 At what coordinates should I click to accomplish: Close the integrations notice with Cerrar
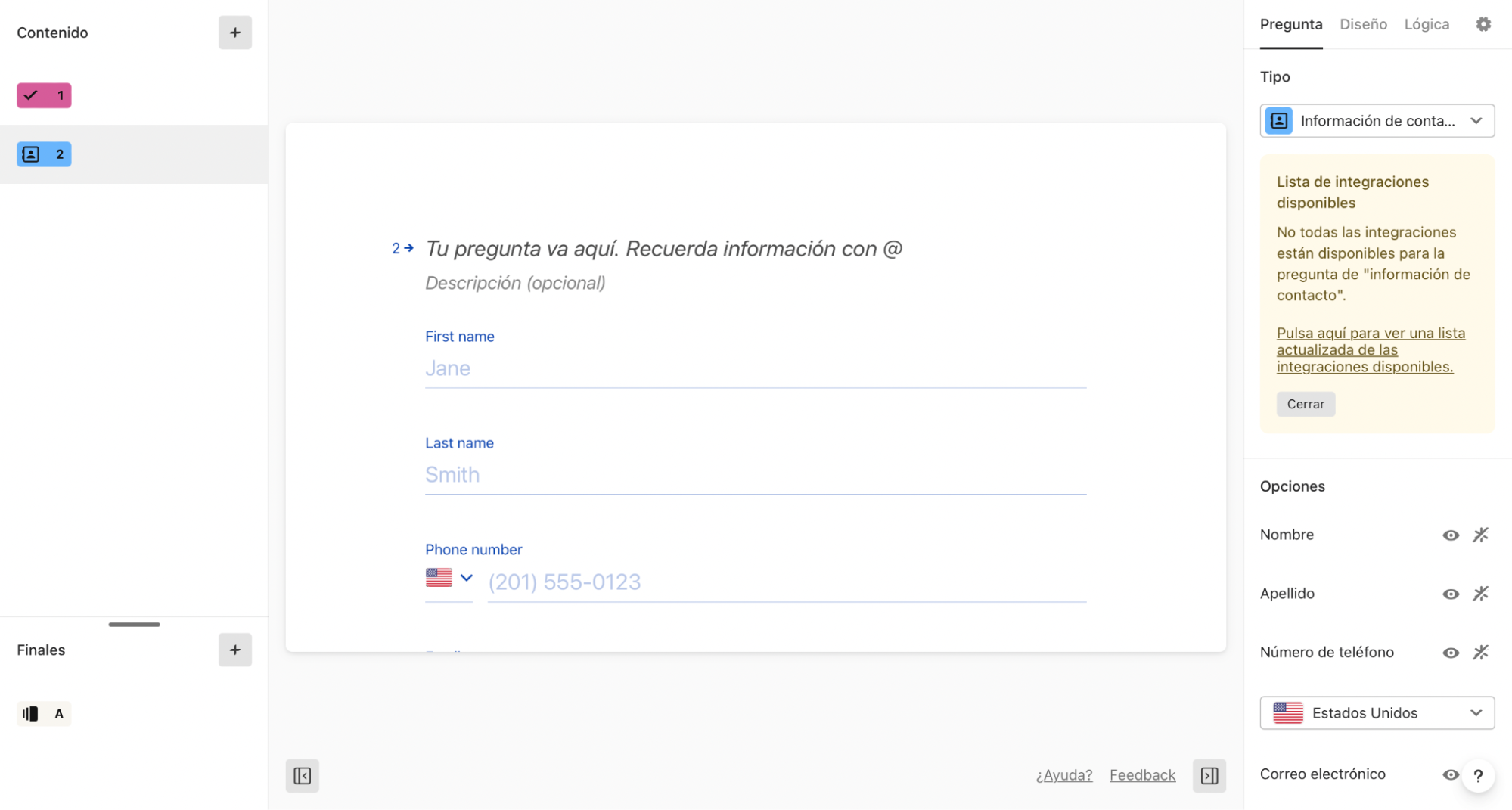(1306, 404)
